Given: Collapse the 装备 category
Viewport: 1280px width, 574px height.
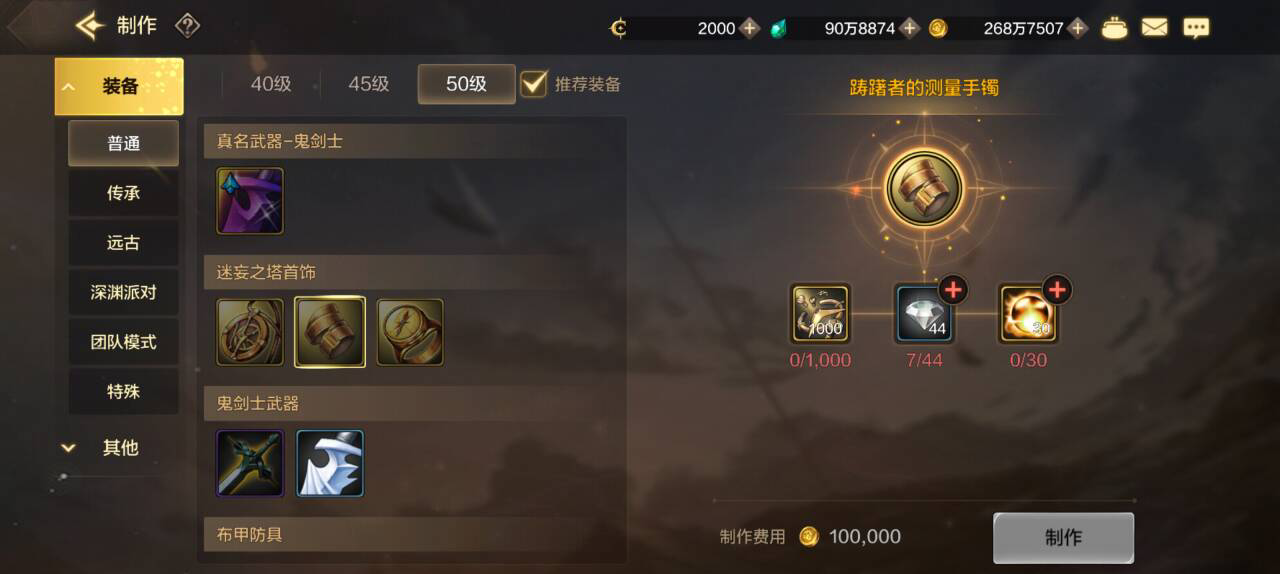Looking at the screenshot, I should click(119, 86).
